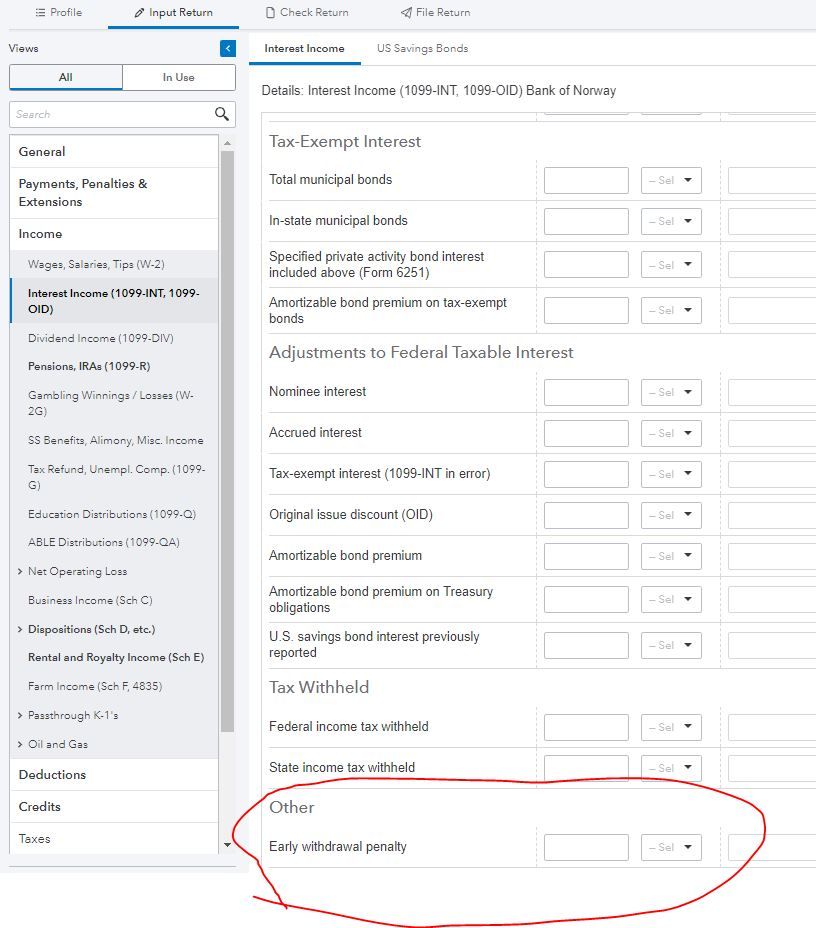The height and width of the screenshot is (928, 816).
Task: Click the Nominee interest amount field
Action: click(586, 392)
